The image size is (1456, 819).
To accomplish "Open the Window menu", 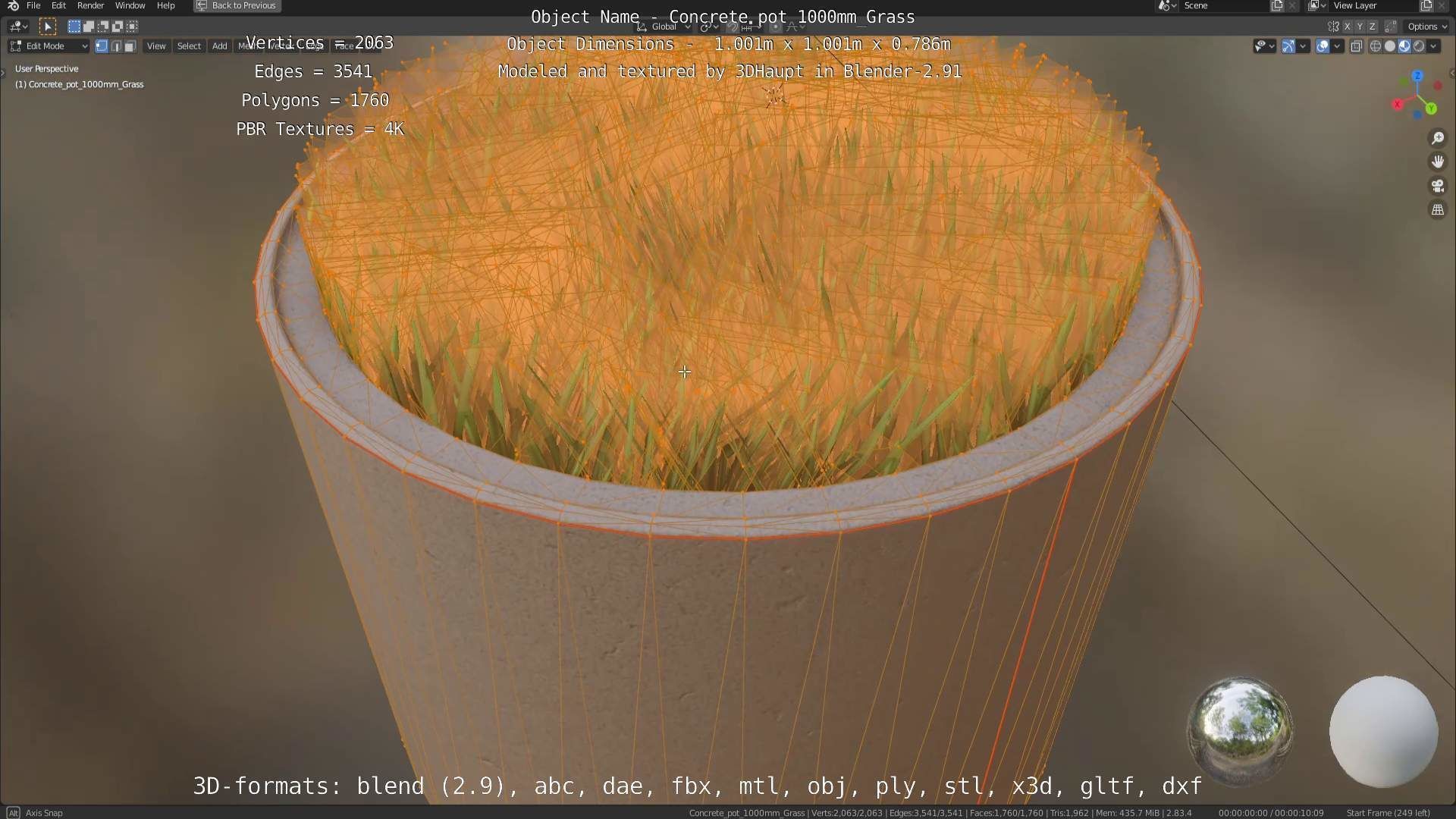I will (x=130, y=5).
